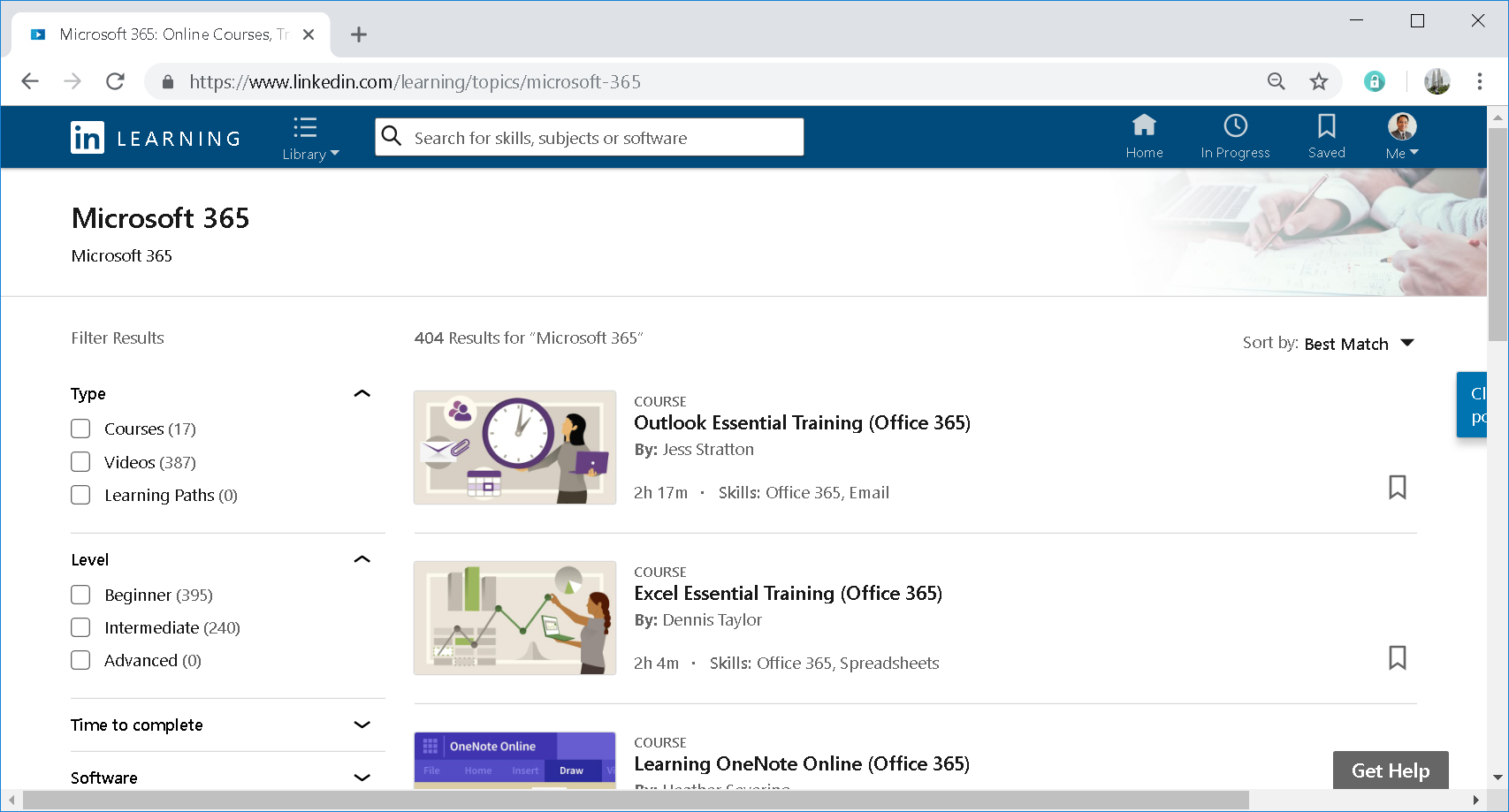Open the Me profile menu

coord(1400,137)
